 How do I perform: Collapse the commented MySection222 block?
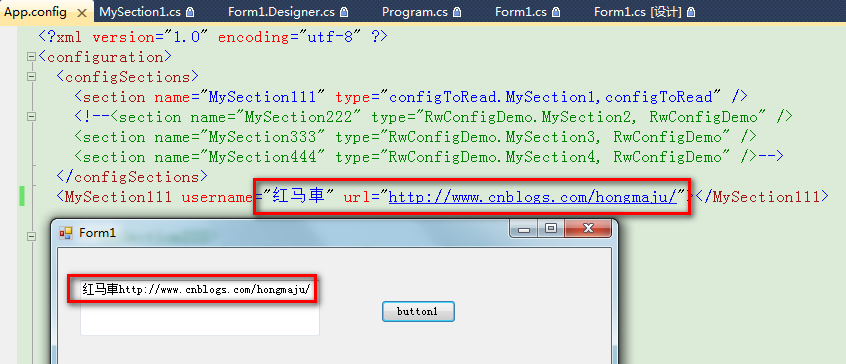(x=31, y=116)
